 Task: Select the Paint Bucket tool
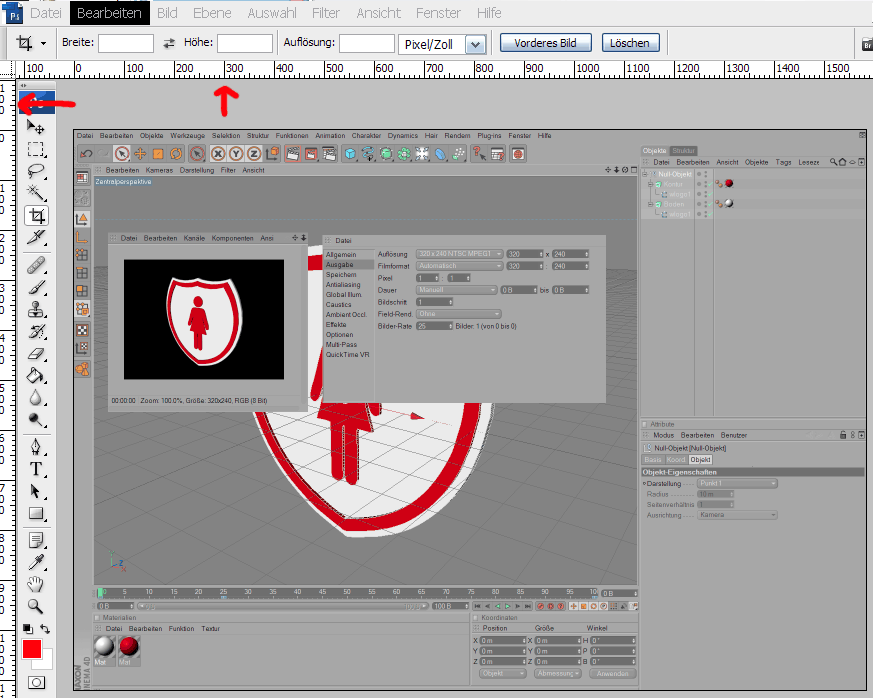36,376
